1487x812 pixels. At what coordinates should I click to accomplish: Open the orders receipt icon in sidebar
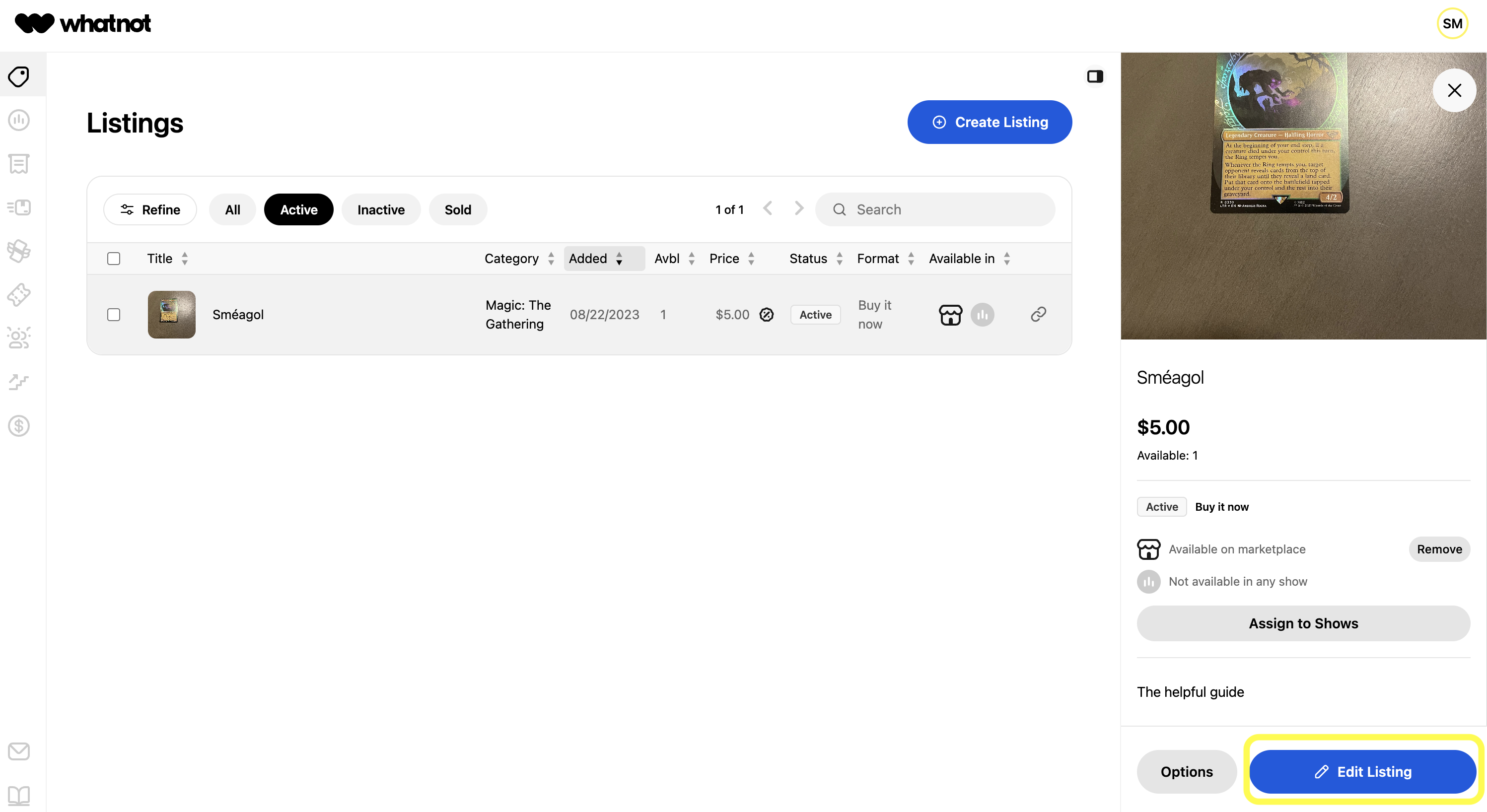click(19, 164)
